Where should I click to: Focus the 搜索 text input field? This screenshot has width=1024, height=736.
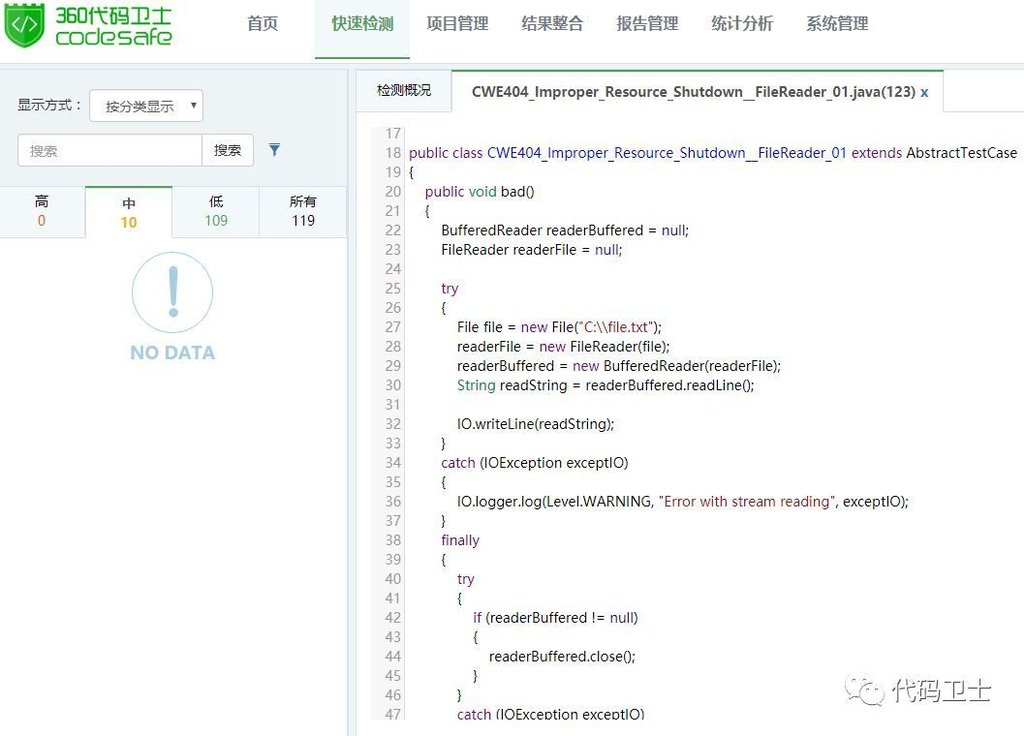110,150
